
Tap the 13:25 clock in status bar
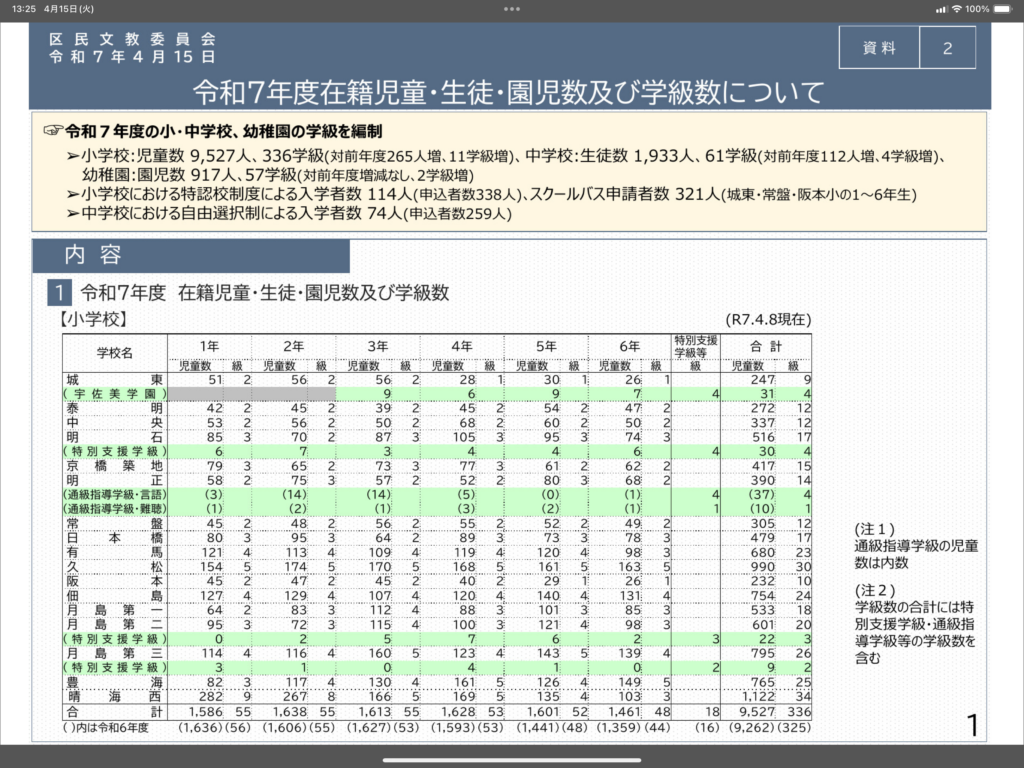(x=24, y=9)
